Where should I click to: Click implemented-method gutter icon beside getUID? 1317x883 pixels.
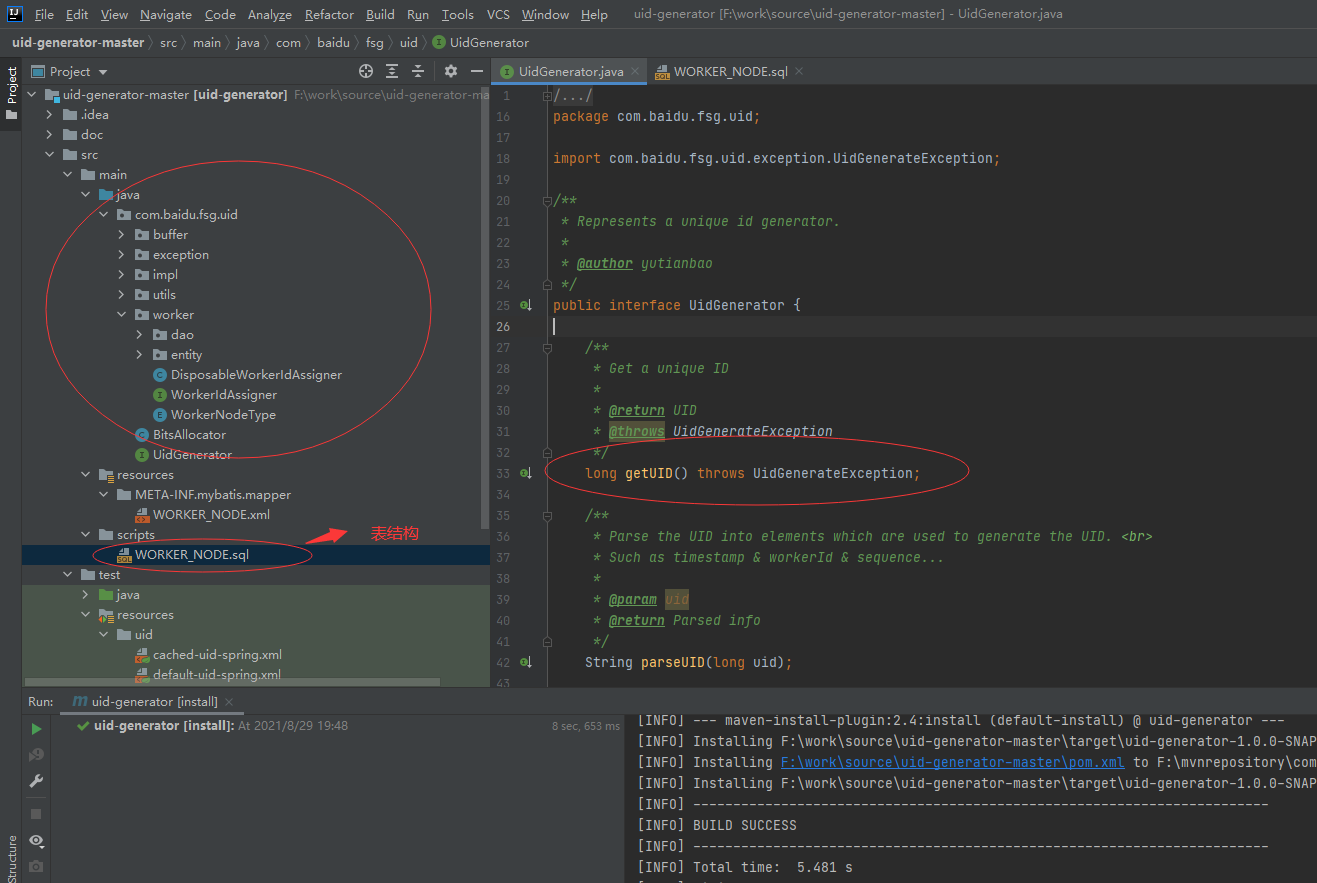526,473
